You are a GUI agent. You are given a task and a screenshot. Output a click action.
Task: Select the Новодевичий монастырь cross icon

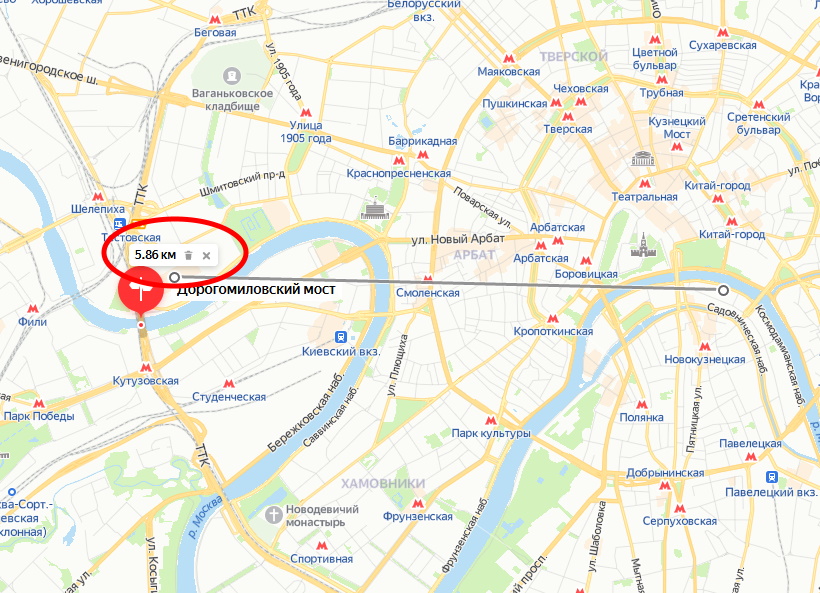pos(274,515)
